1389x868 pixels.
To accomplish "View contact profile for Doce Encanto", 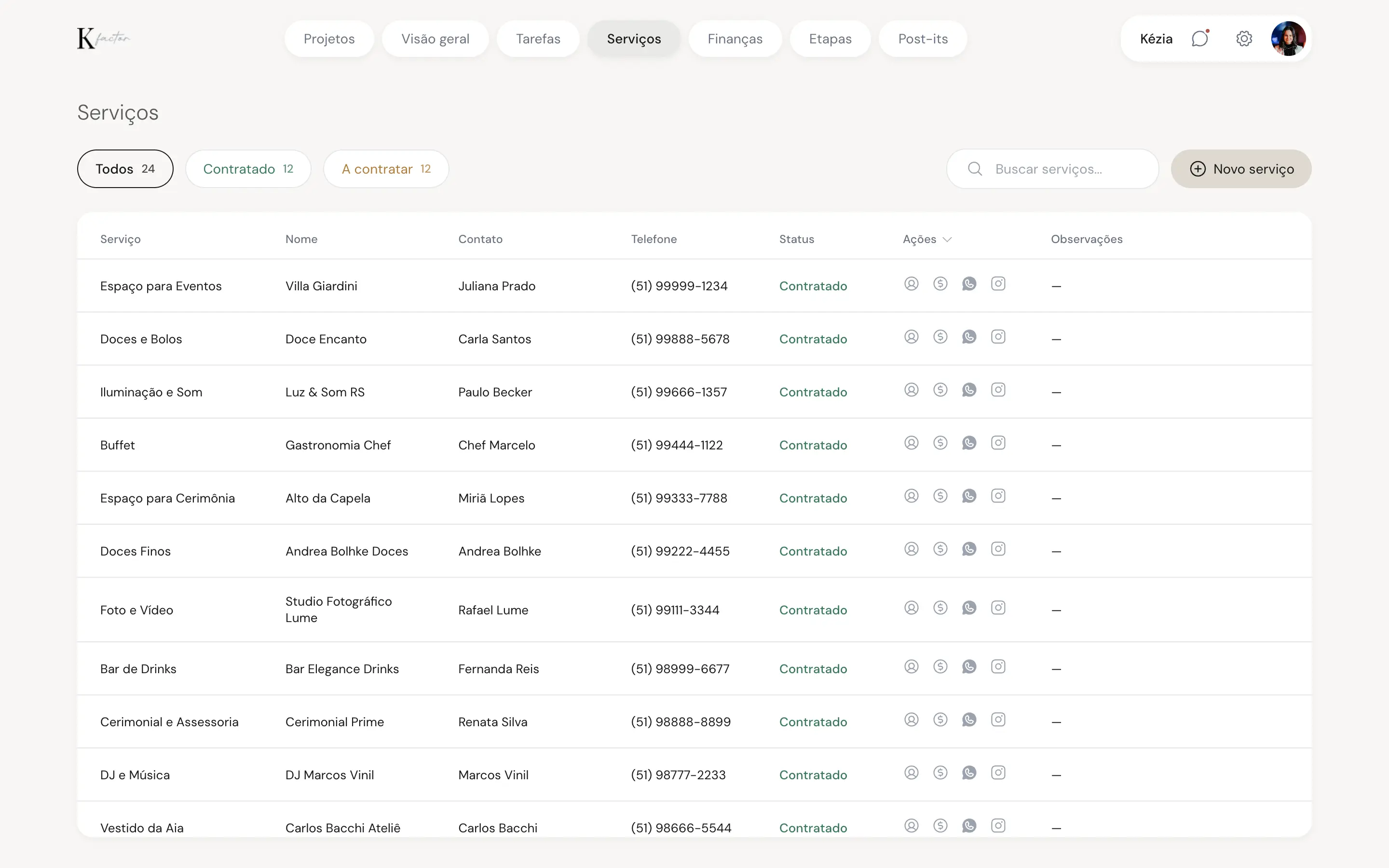I will point(912,337).
